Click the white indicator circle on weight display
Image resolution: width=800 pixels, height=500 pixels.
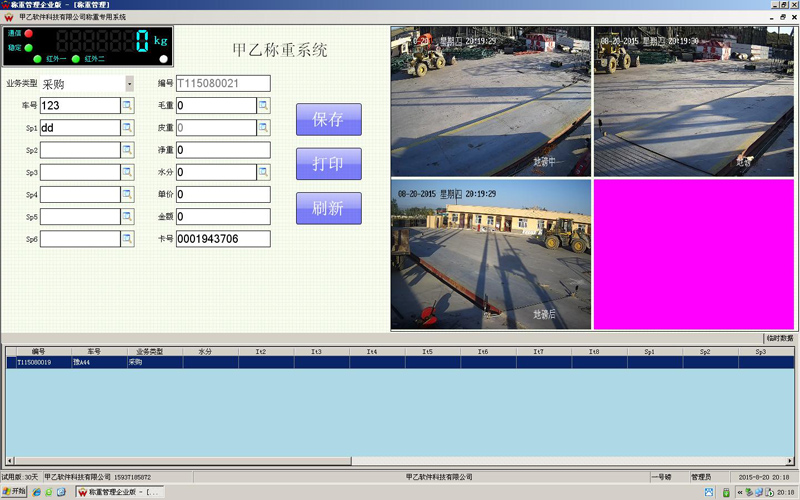pos(164,59)
